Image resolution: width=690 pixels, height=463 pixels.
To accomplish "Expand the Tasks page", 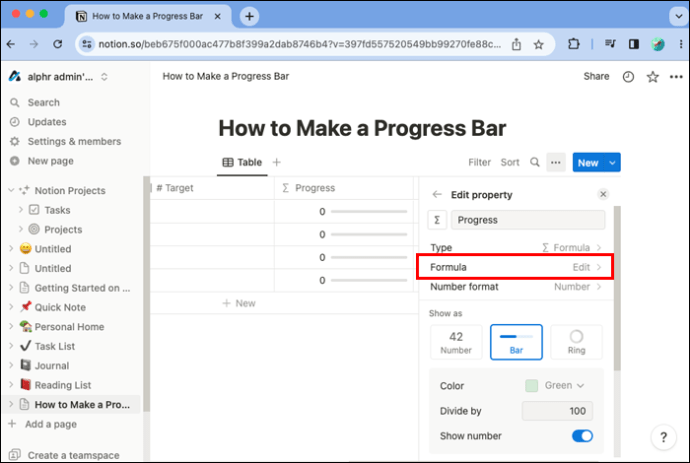I will click(21, 210).
